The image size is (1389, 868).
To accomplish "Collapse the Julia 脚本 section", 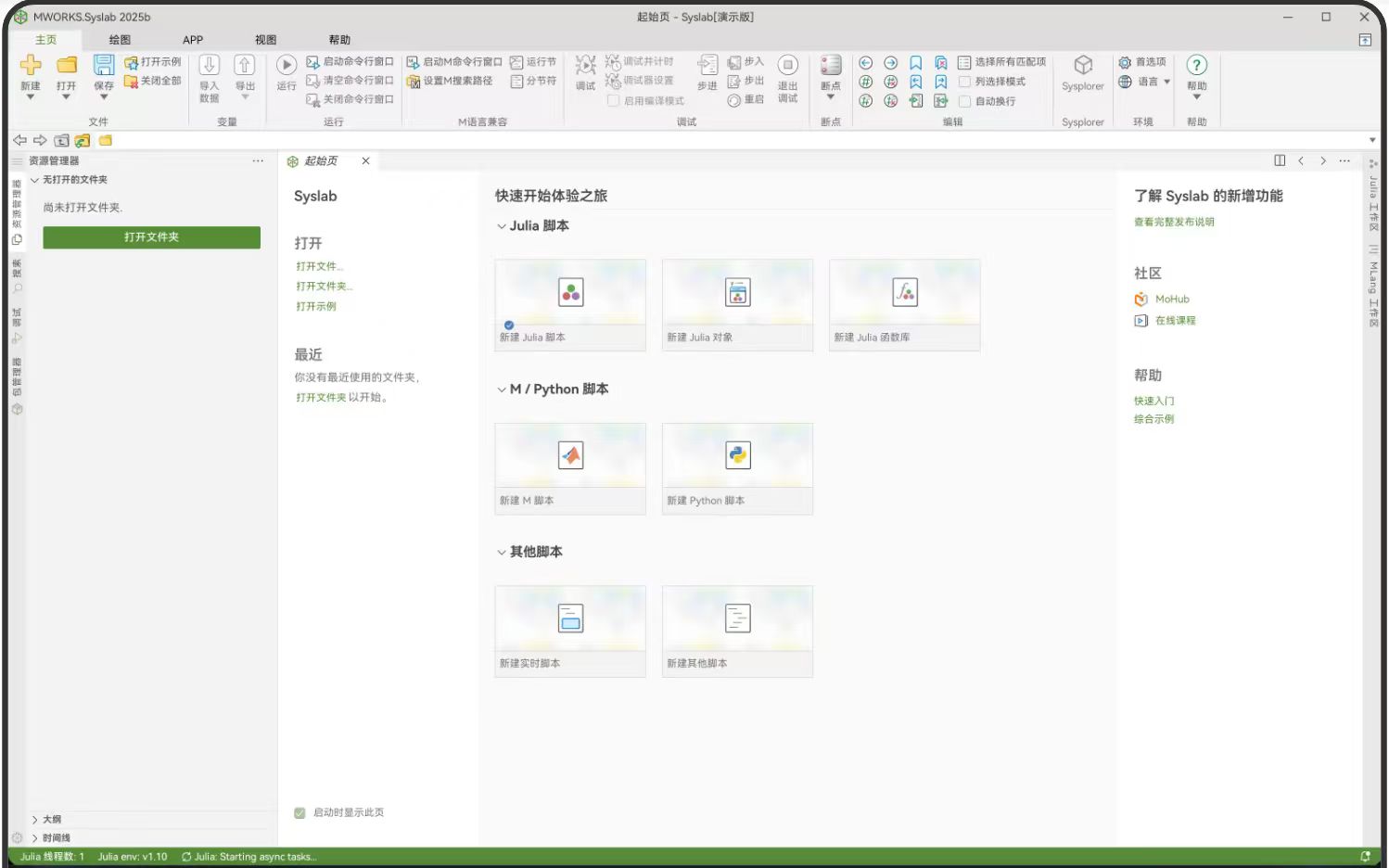I will point(502,226).
